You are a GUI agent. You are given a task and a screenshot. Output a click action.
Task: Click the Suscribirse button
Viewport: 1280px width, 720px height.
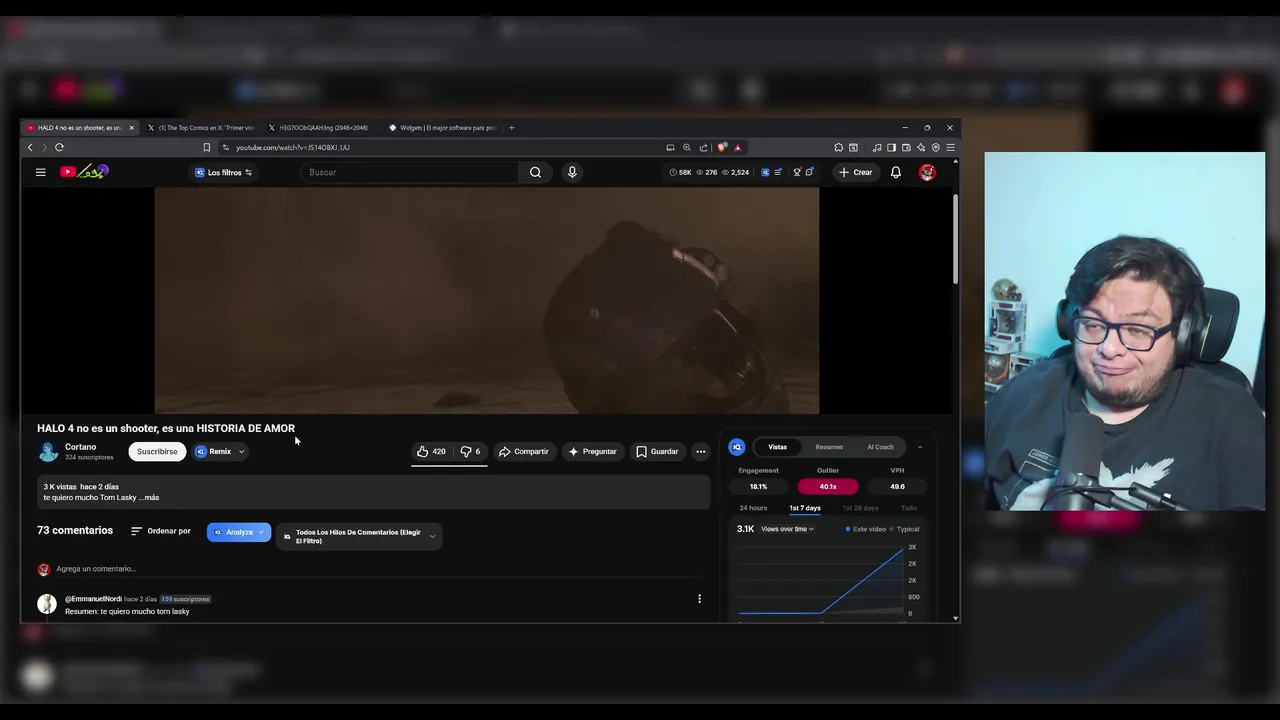click(157, 451)
